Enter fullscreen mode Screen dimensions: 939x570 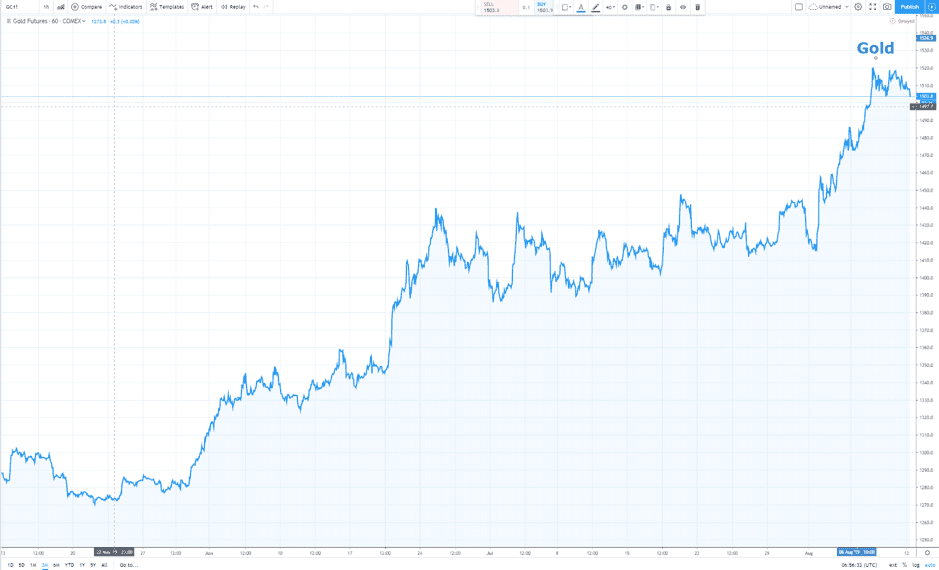pos(872,7)
